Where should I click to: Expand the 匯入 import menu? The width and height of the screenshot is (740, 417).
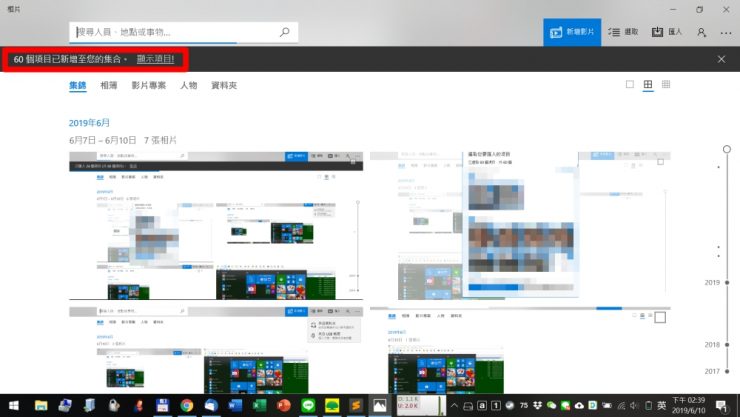point(665,32)
